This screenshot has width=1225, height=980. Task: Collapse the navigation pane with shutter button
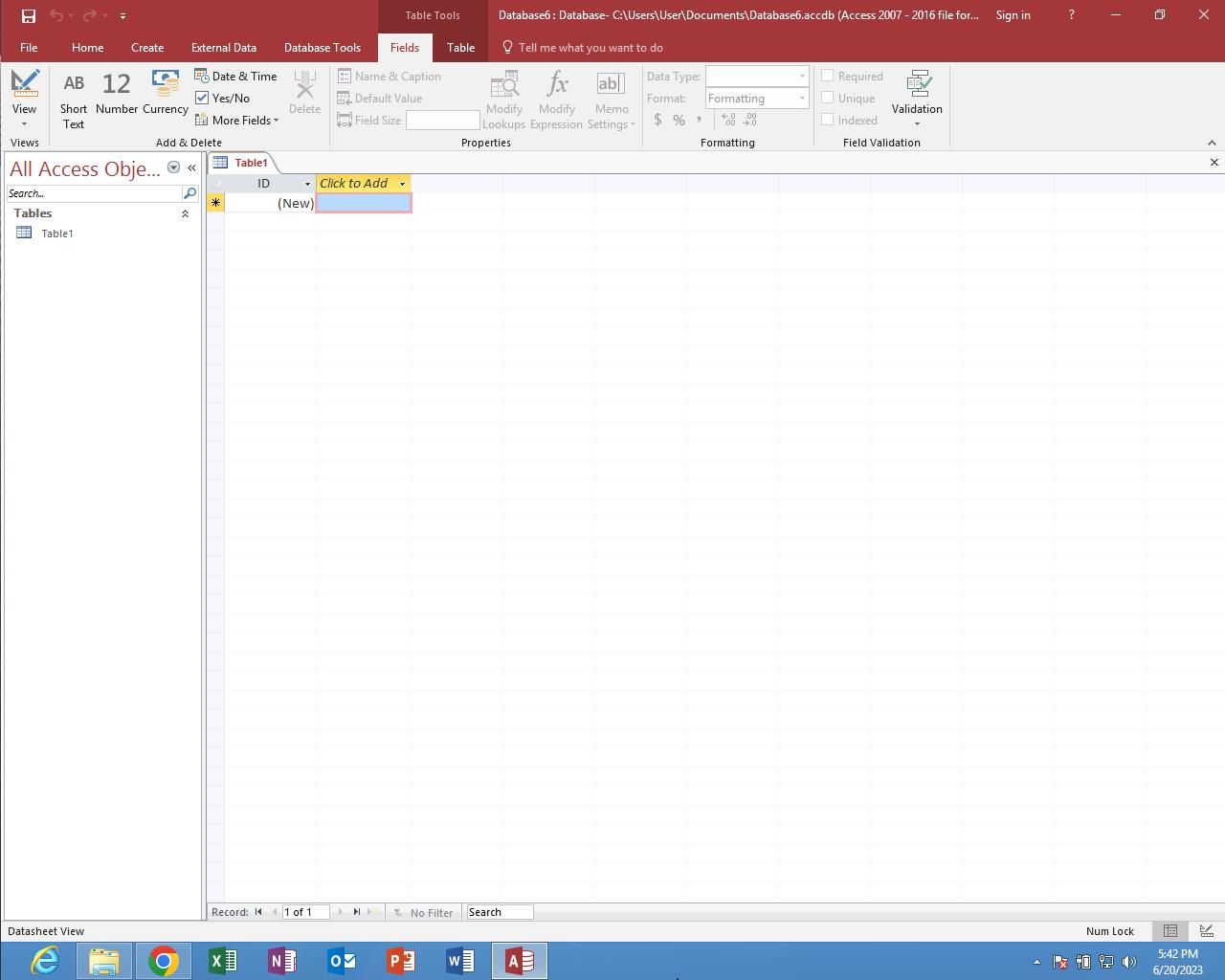(x=191, y=167)
